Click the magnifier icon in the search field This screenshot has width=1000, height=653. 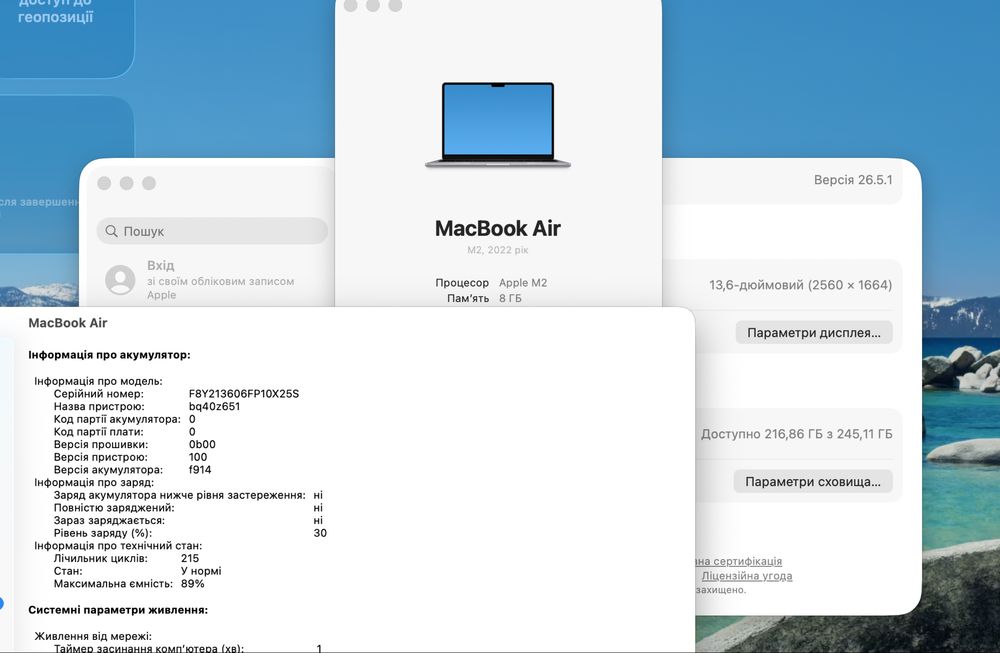pyautogui.click(x=111, y=231)
